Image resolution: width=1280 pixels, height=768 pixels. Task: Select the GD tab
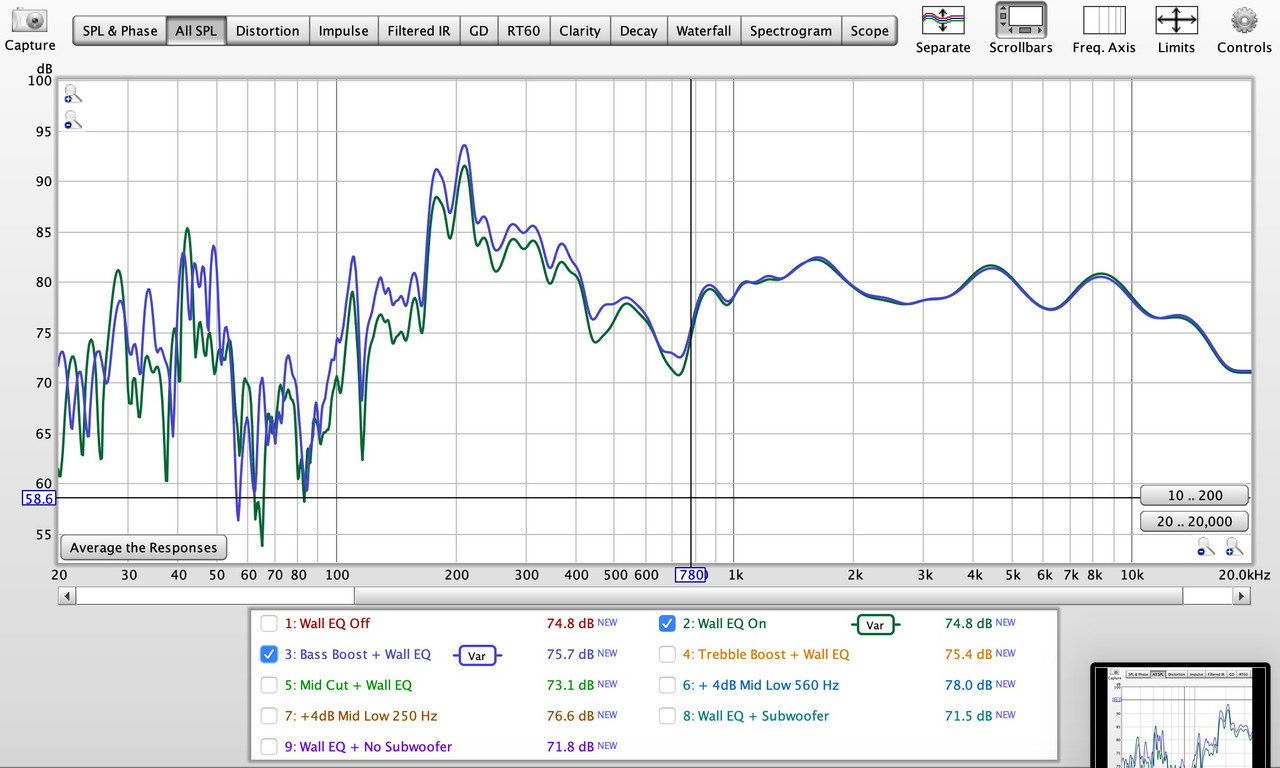(479, 31)
